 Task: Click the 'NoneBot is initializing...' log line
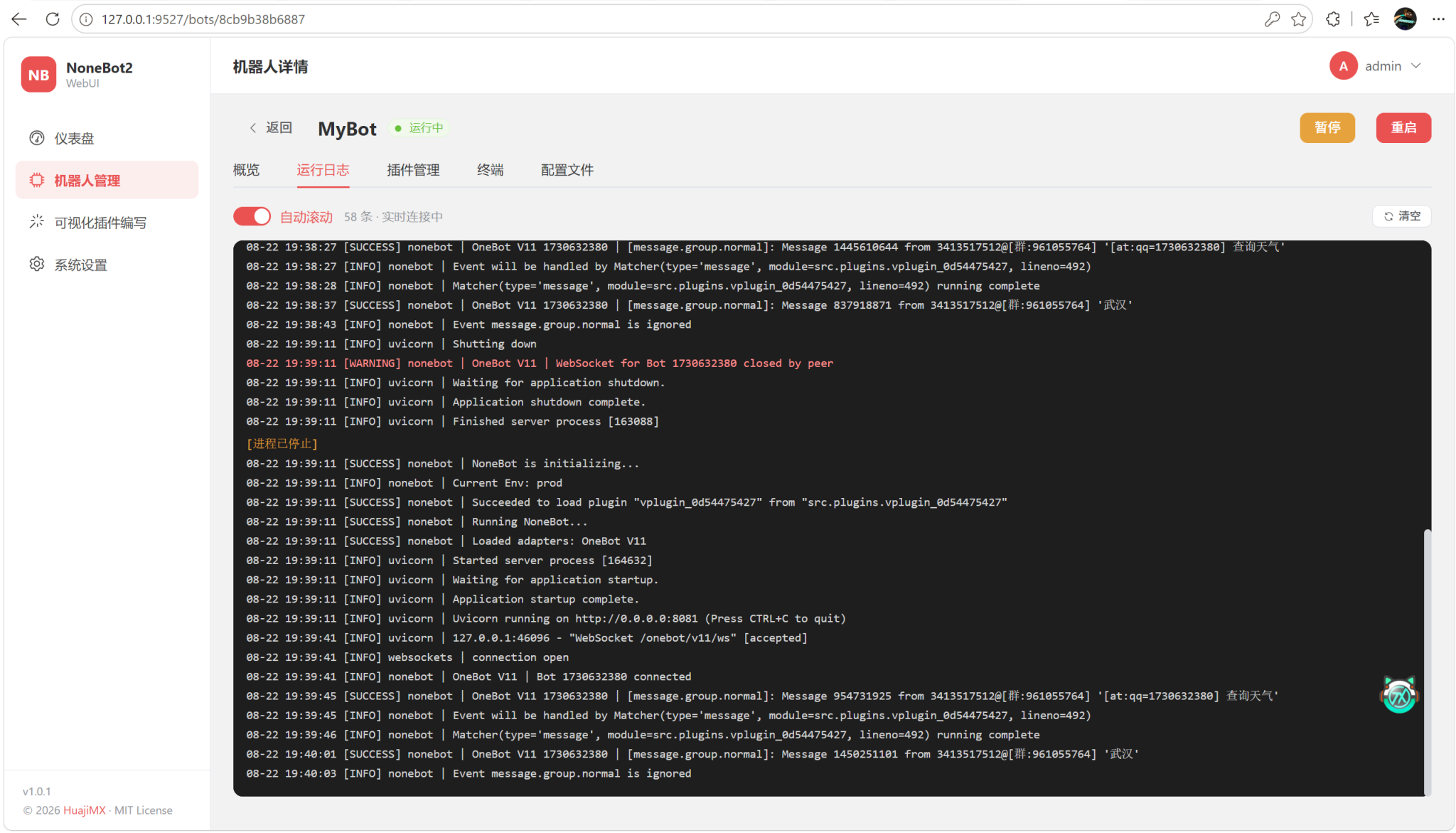click(442, 463)
